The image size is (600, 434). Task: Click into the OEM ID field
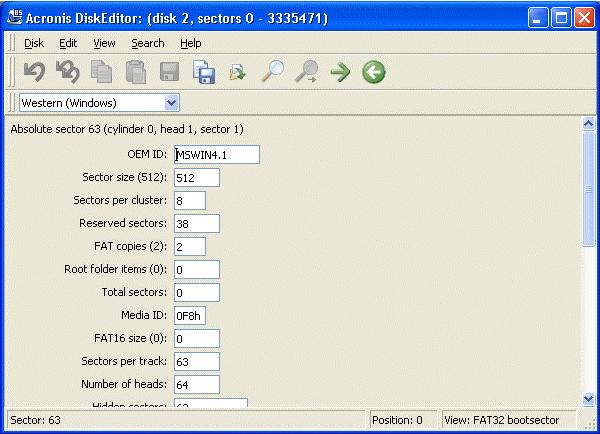[217, 155]
